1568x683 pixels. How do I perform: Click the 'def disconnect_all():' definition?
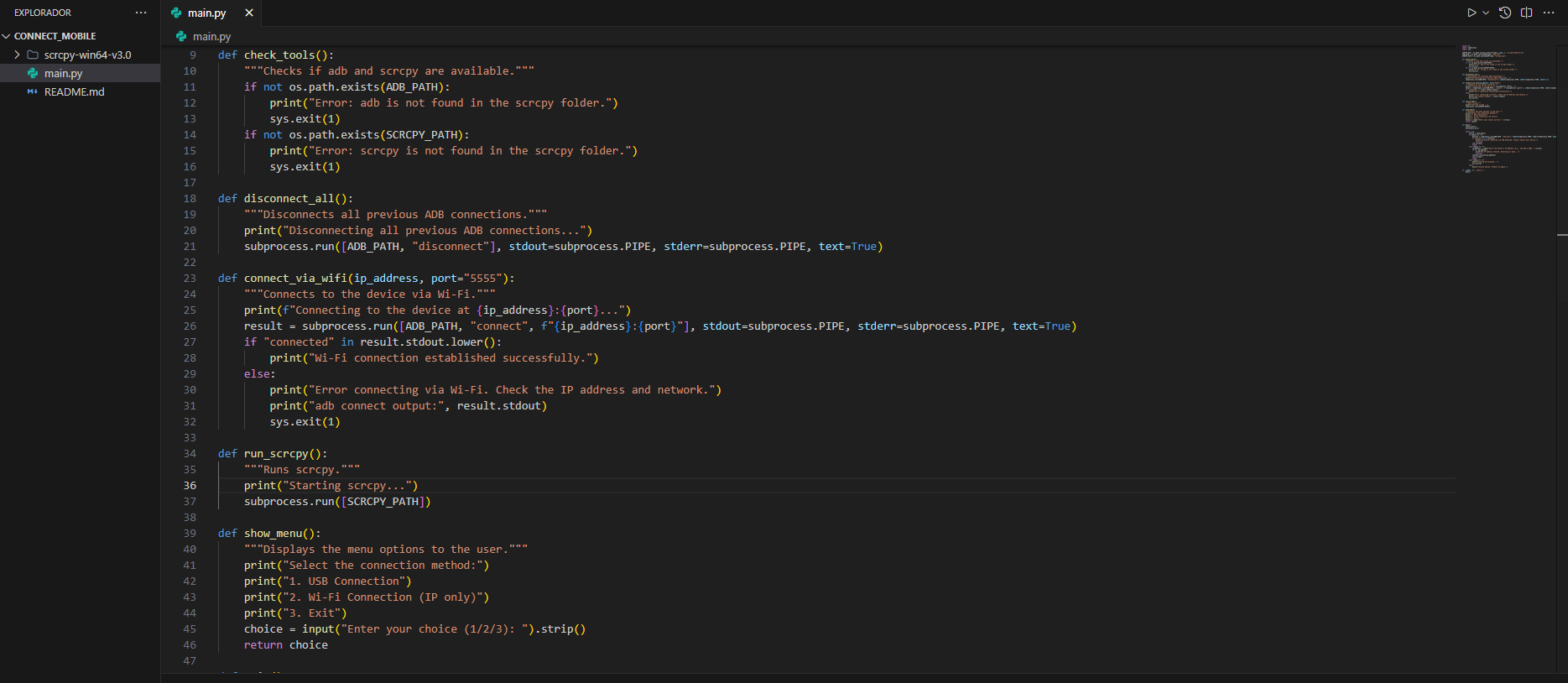285,198
